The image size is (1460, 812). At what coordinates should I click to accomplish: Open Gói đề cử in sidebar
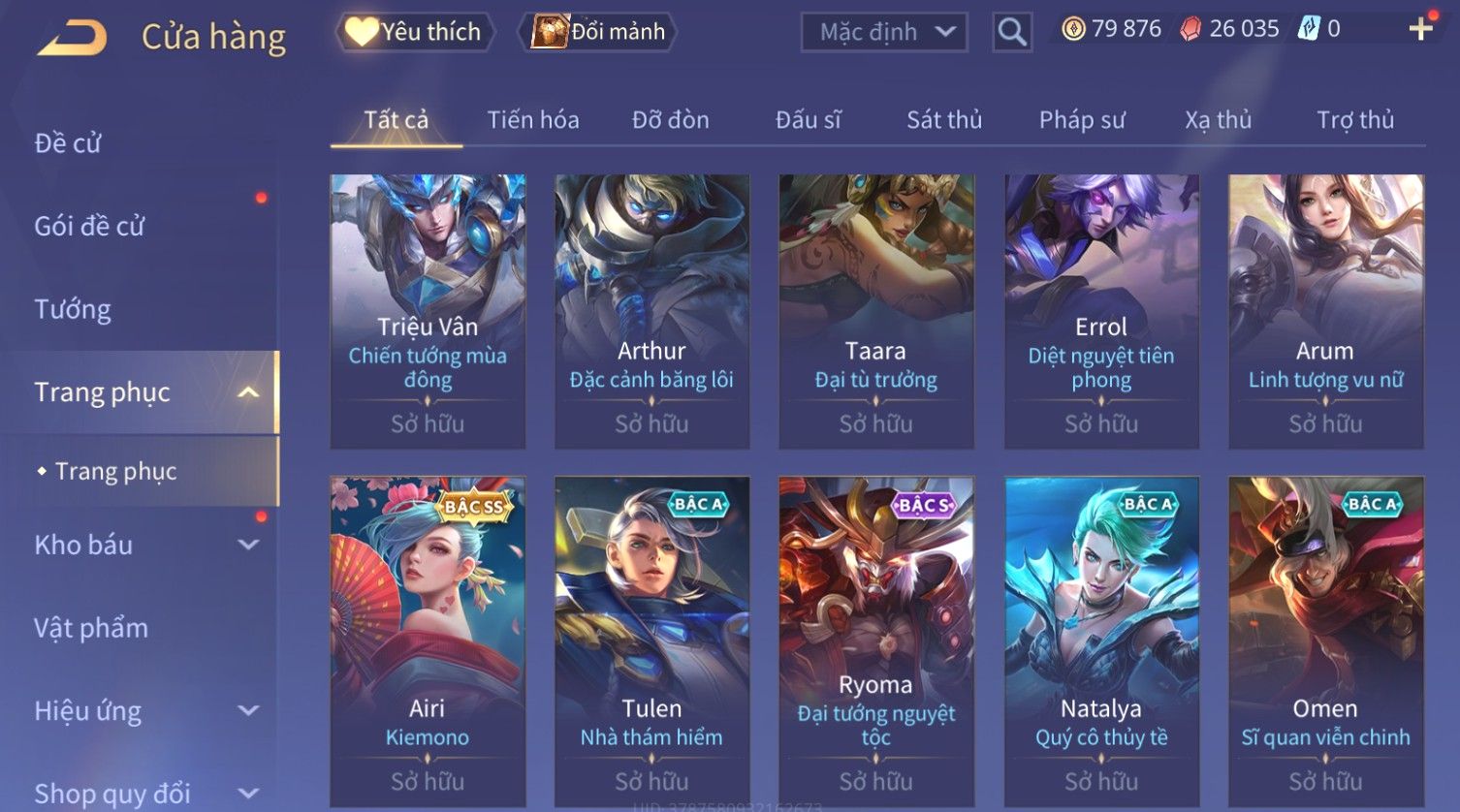(x=89, y=226)
